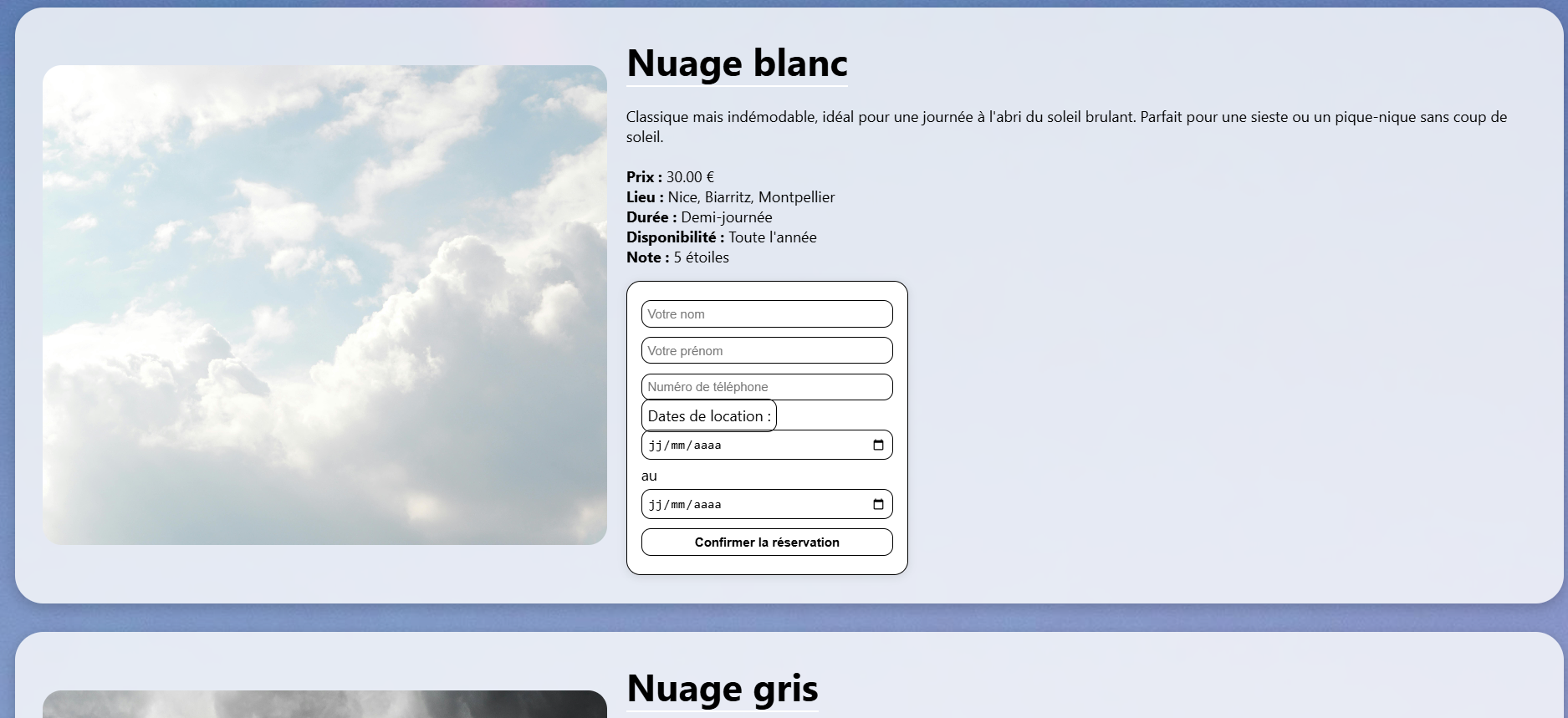Click the grey cloud photo

click(324, 705)
